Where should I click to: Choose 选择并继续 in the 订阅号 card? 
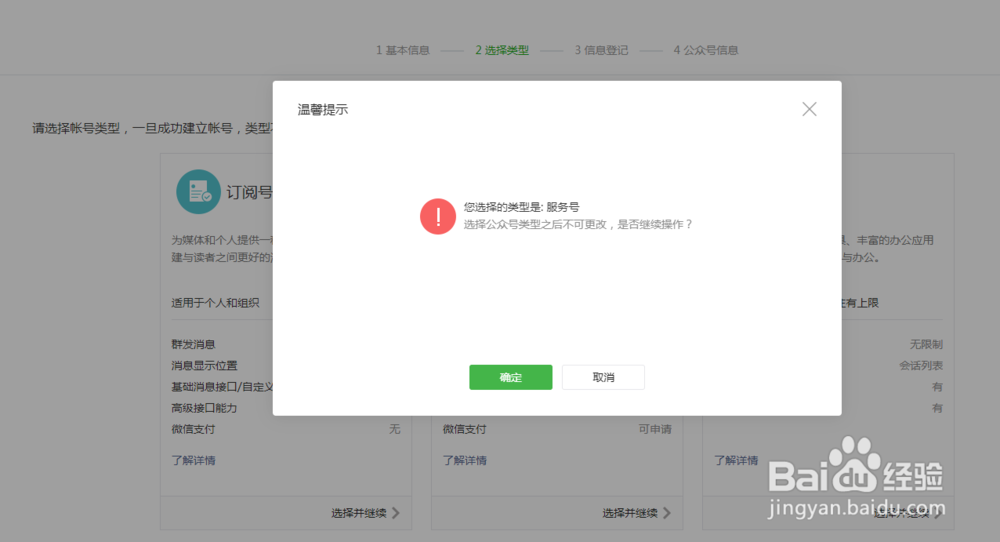tap(358, 513)
